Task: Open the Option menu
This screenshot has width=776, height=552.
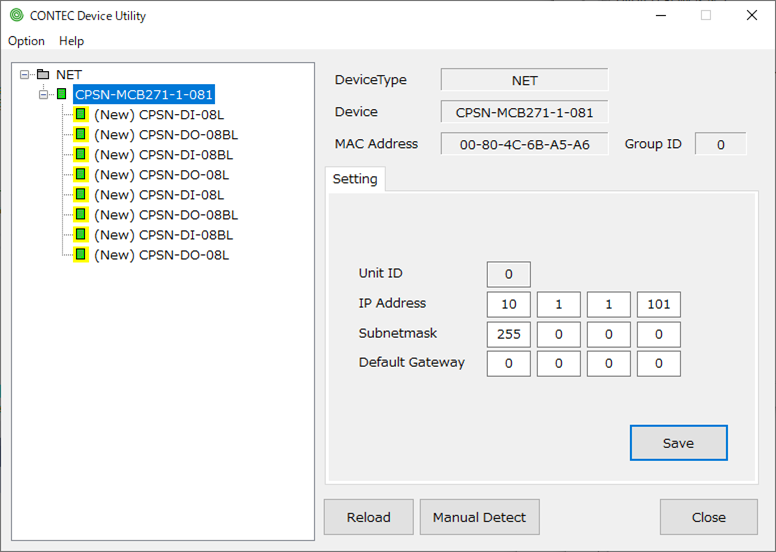Action: coord(26,41)
